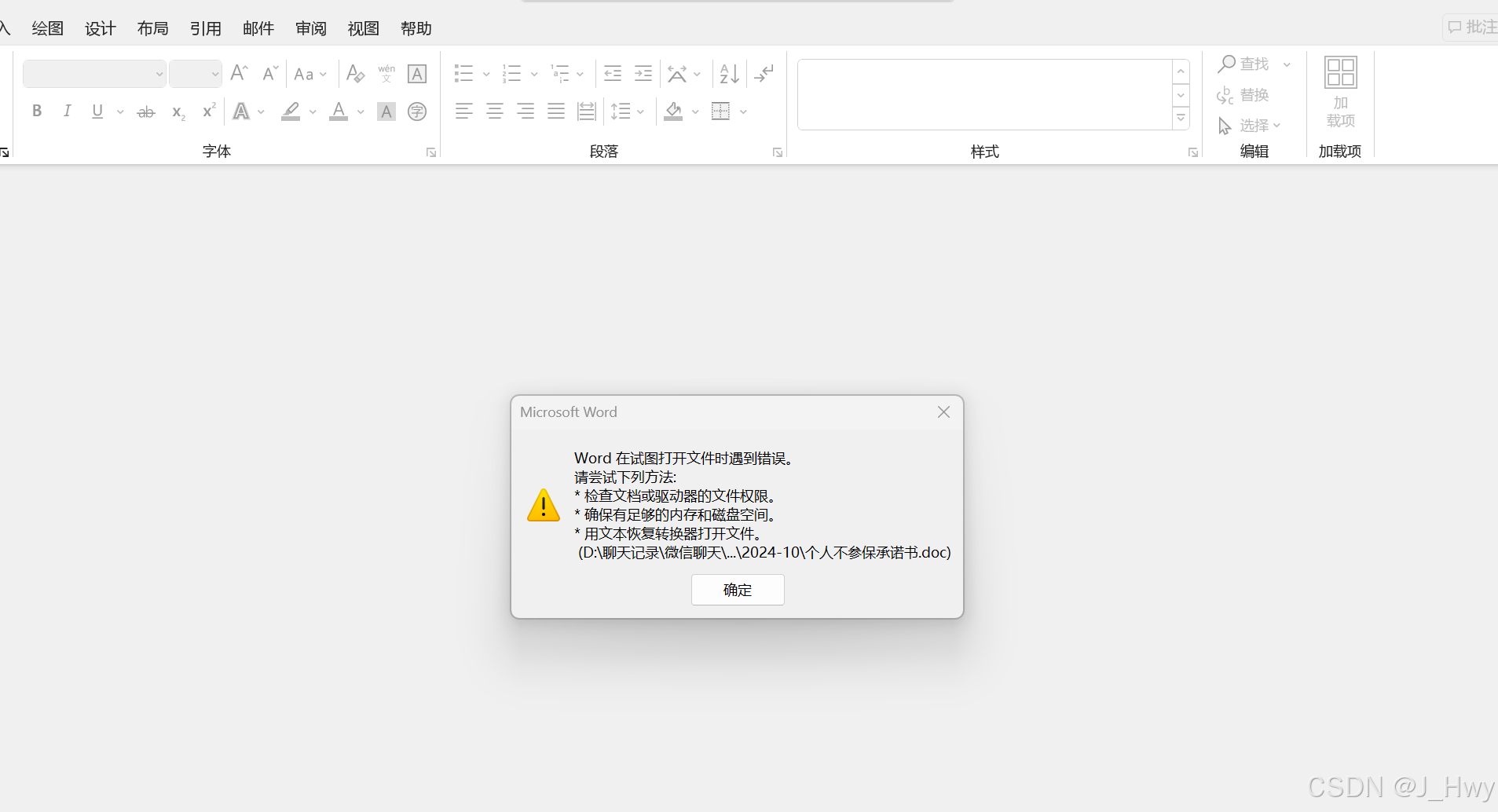
Task: Click the sort icon
Action: coord(730,74)
